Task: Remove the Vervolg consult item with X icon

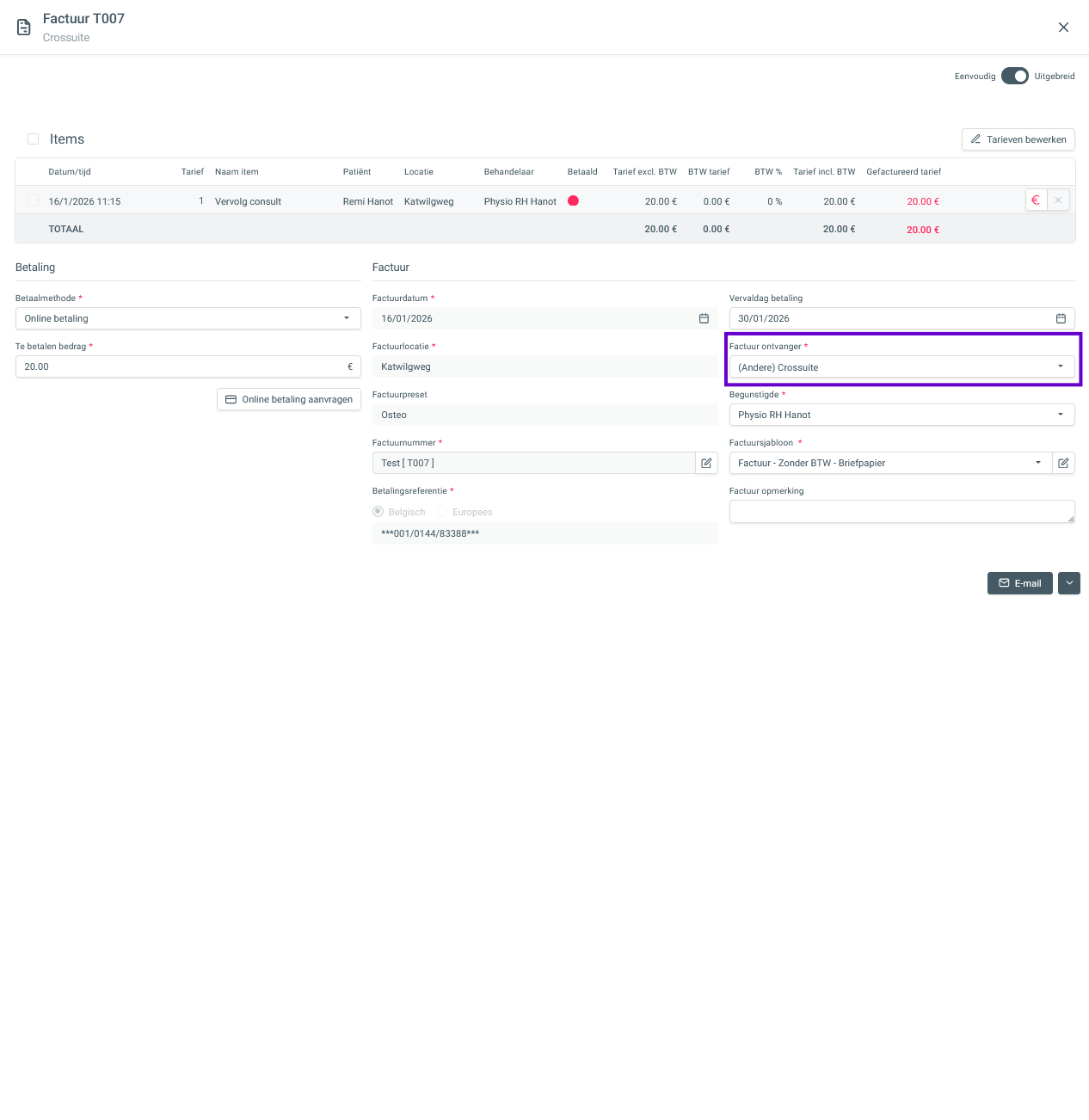Action: tap(1058, 200)
